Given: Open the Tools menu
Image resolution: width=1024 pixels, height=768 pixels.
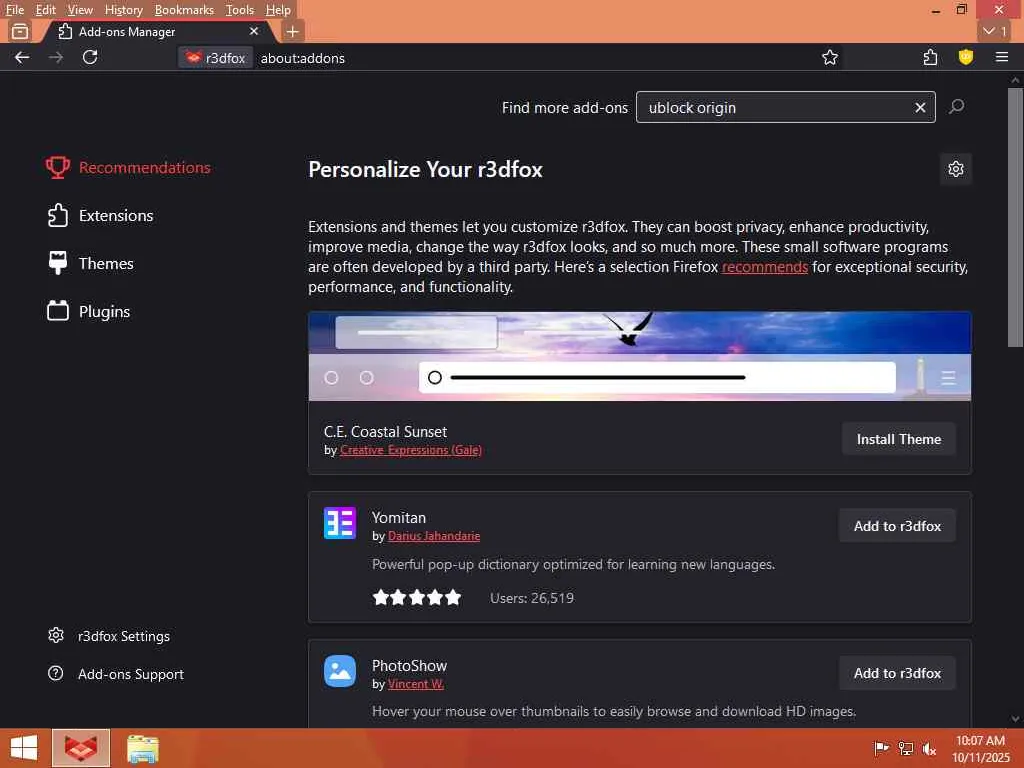Looking at the screenshot, I should 240,10.
